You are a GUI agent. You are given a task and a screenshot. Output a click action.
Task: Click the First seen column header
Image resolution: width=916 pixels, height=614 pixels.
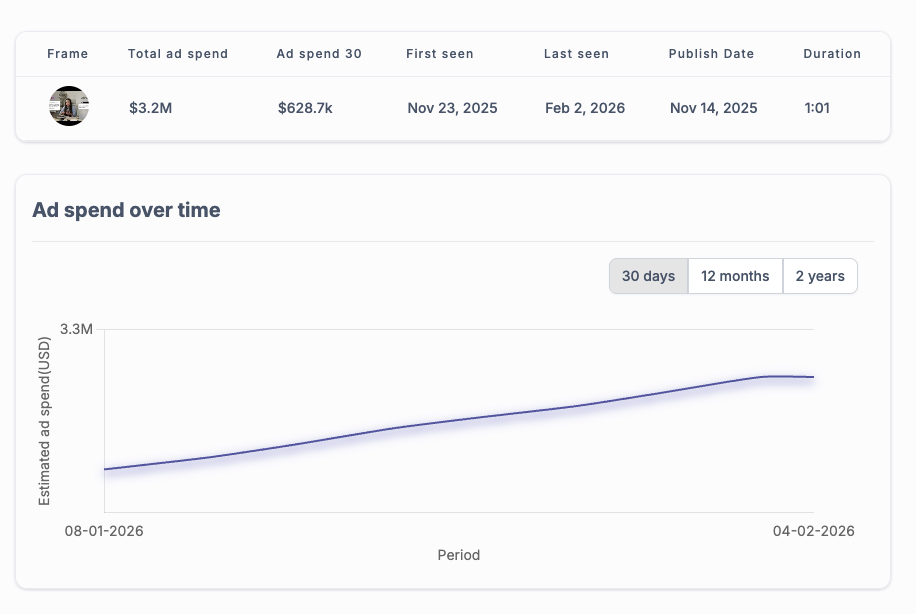(x=440, y=54)
